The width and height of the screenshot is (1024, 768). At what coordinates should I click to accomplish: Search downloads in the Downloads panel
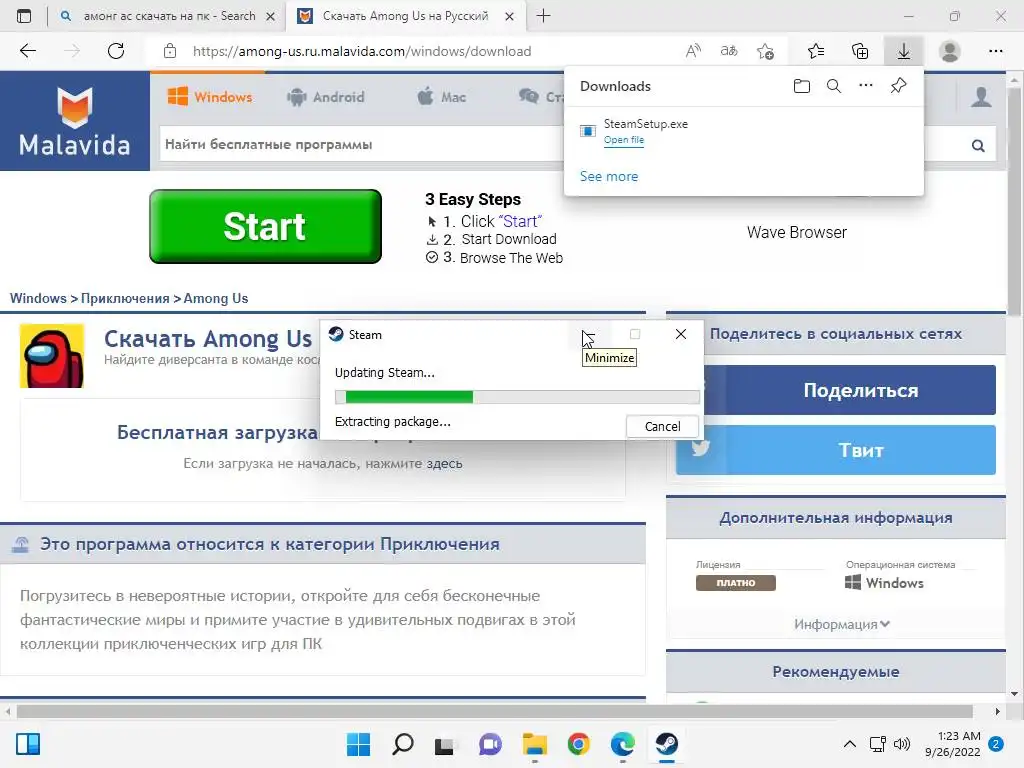pos(834,86)
